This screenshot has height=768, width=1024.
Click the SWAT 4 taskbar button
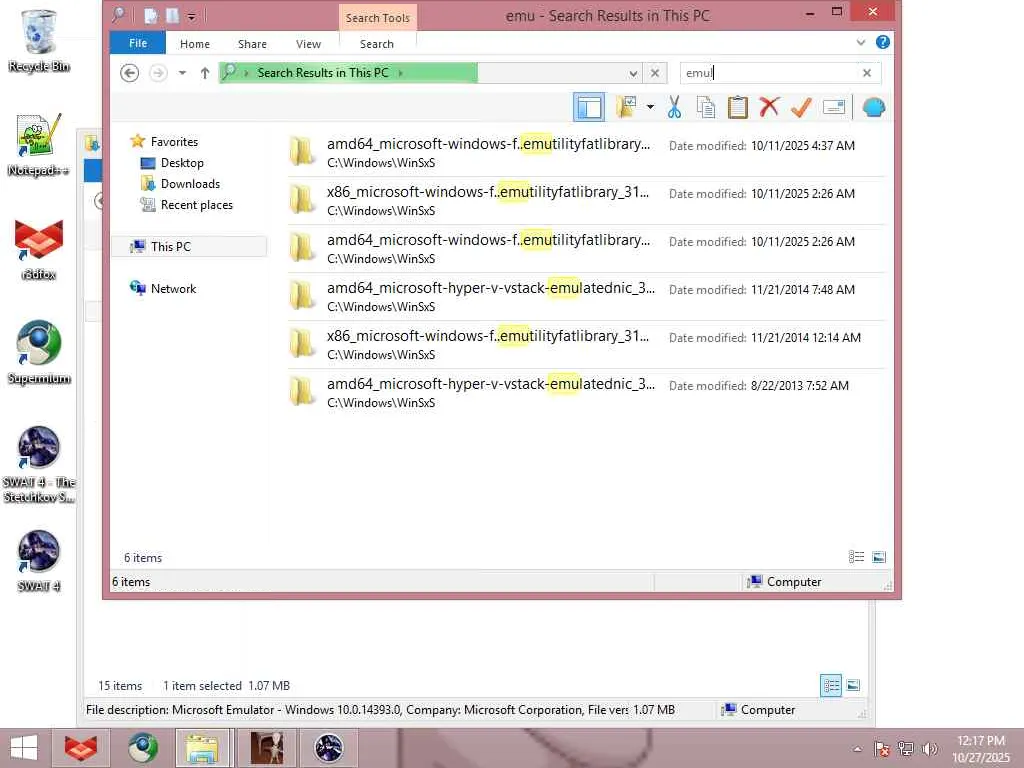328,748
